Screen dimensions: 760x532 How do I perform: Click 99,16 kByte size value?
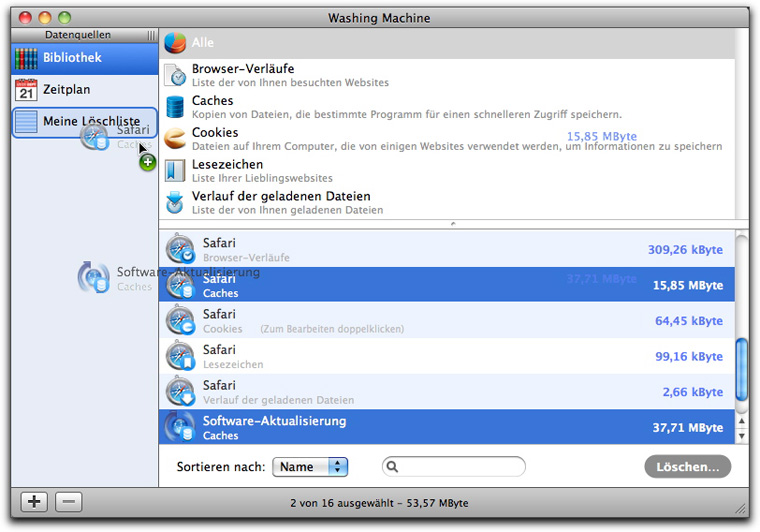pos(689,357)
